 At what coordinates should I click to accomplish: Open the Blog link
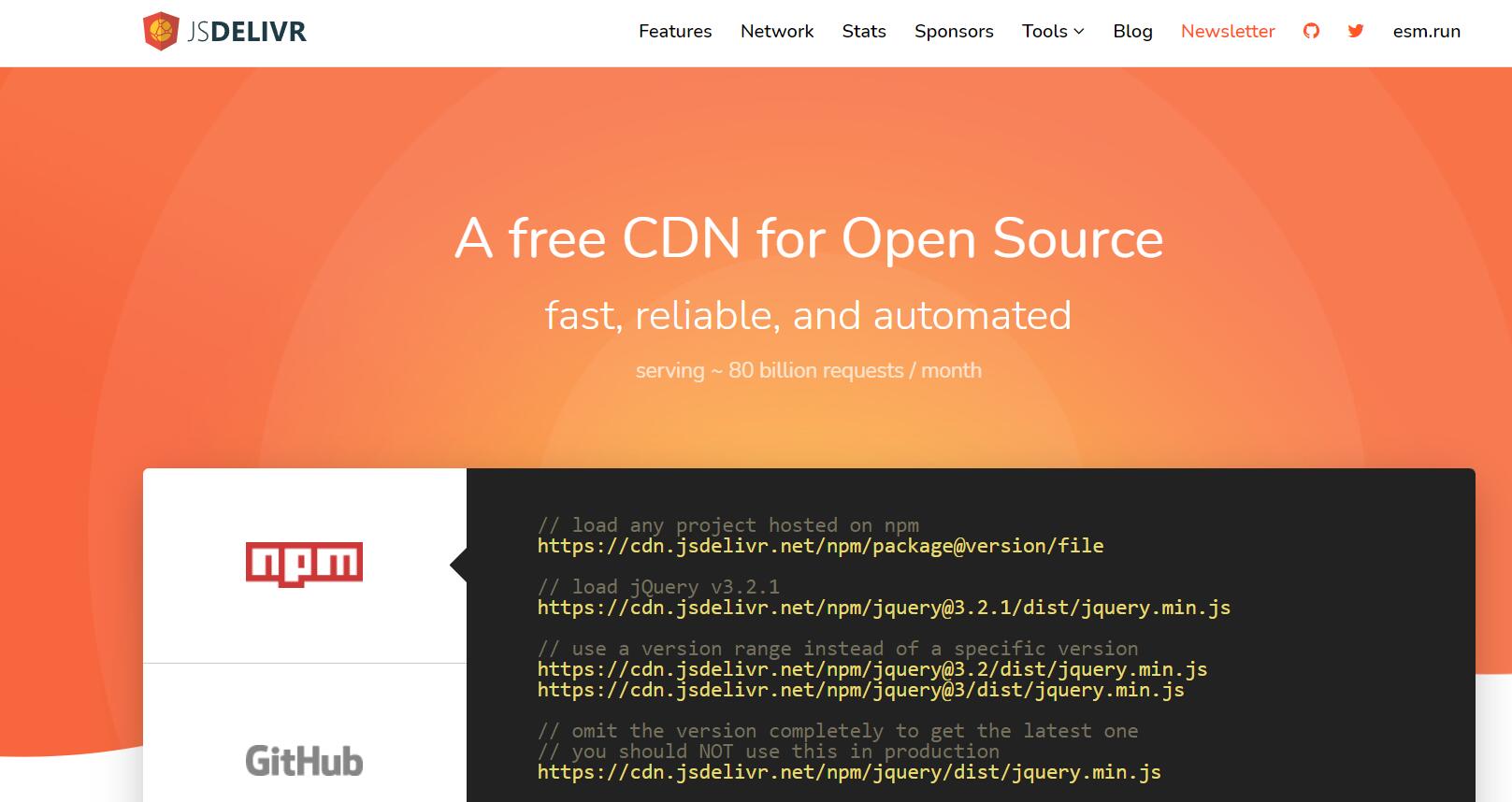click(1132, 32)
